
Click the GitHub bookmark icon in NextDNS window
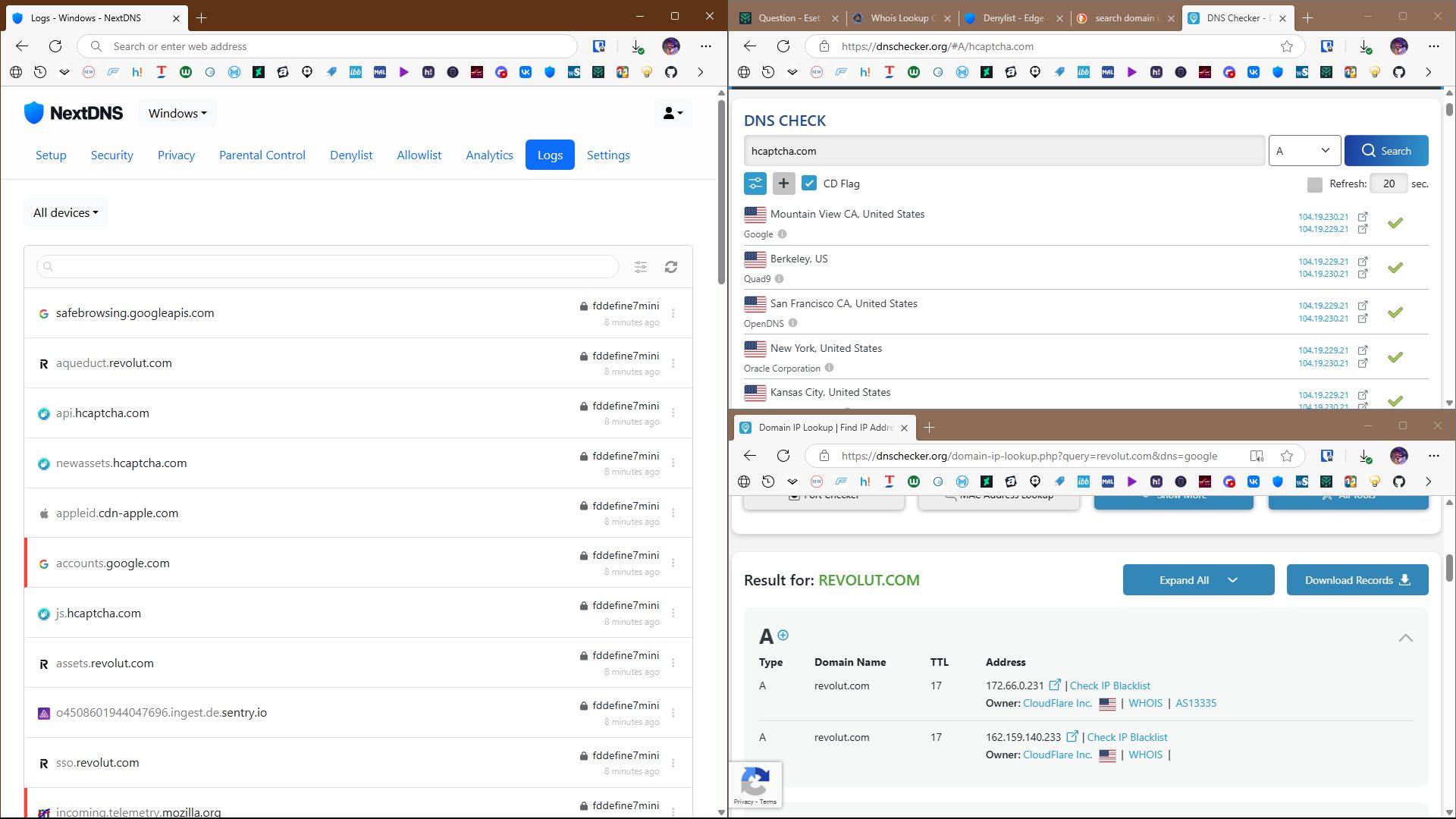(x=671, y=72)
